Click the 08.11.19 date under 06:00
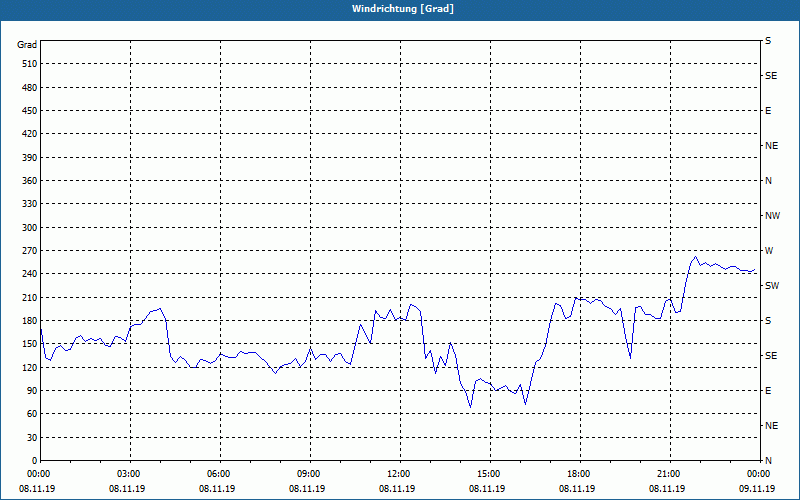The image size is (800, 500). pos(217,489)
